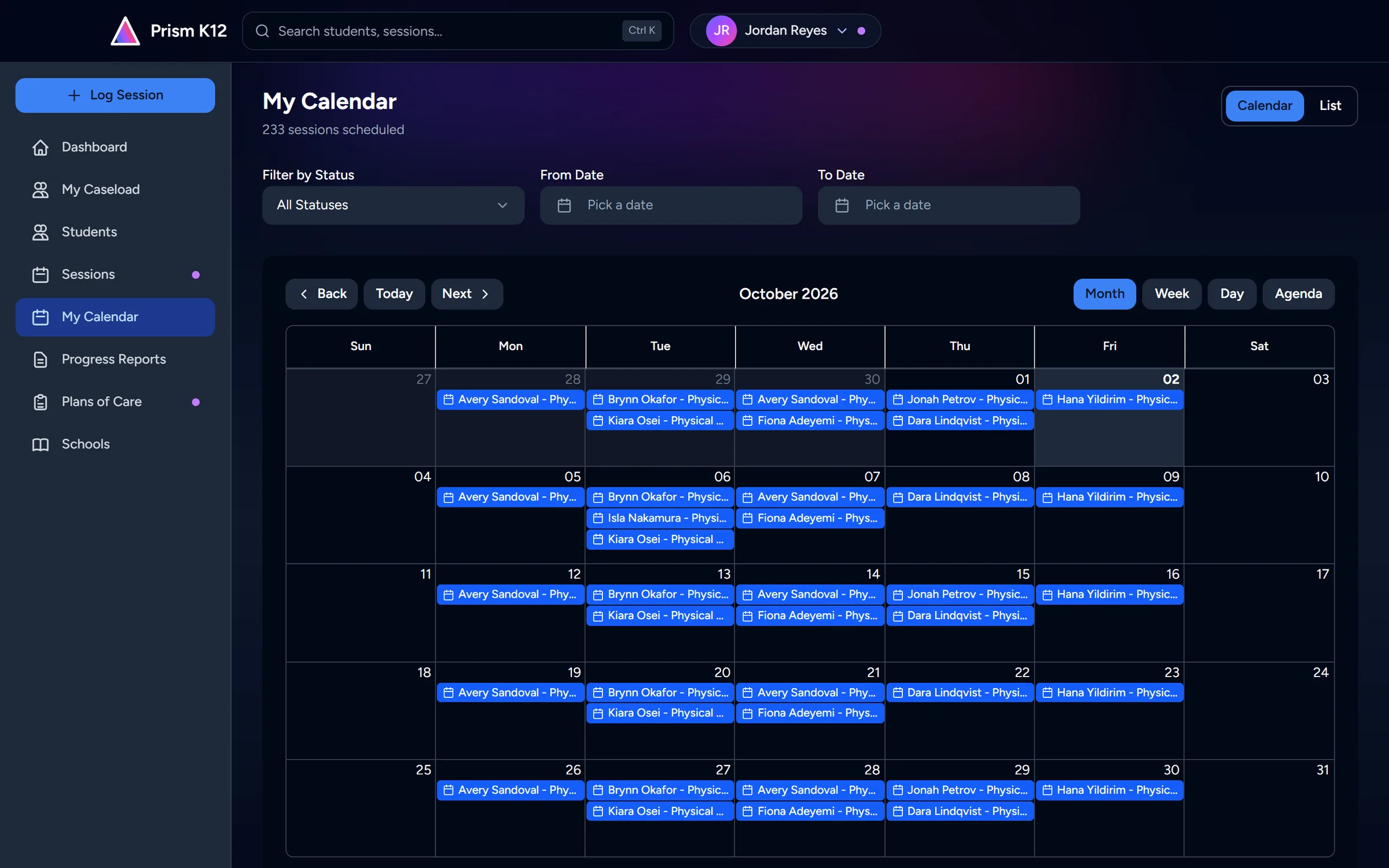
Task: Open Dara Lindqvist session on October 29
Action: [x=960, y=811]
